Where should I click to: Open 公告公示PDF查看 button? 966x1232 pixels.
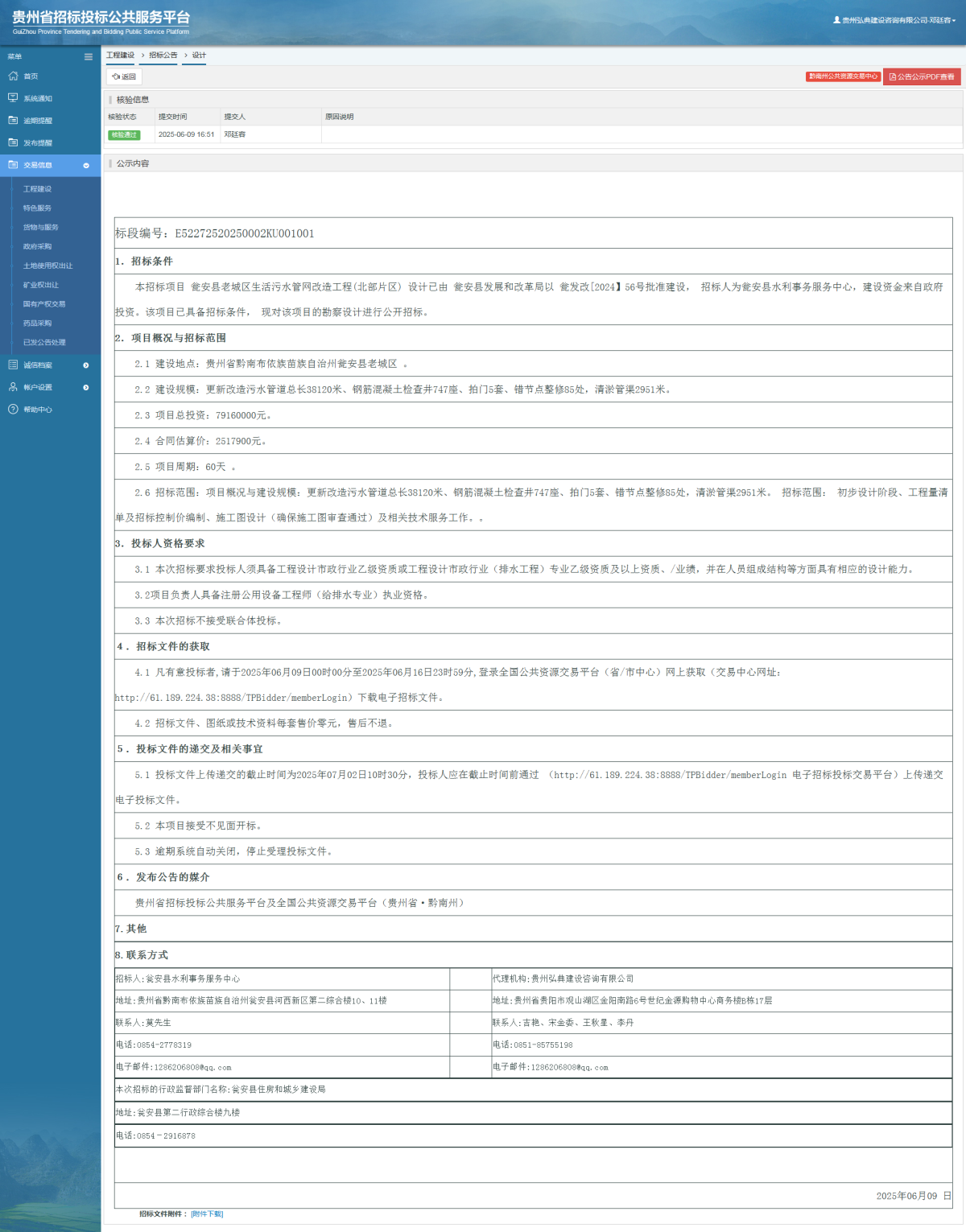click(x=923, y=76)
